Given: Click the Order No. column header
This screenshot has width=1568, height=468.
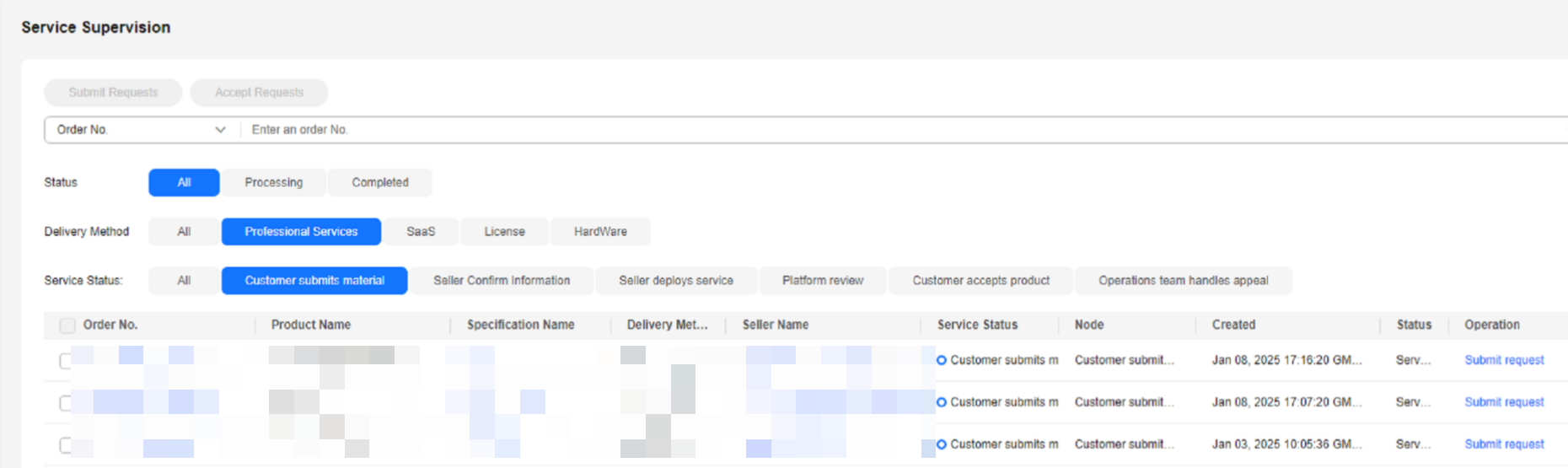Looking at the screenshot, I should [x=110, y=325].
